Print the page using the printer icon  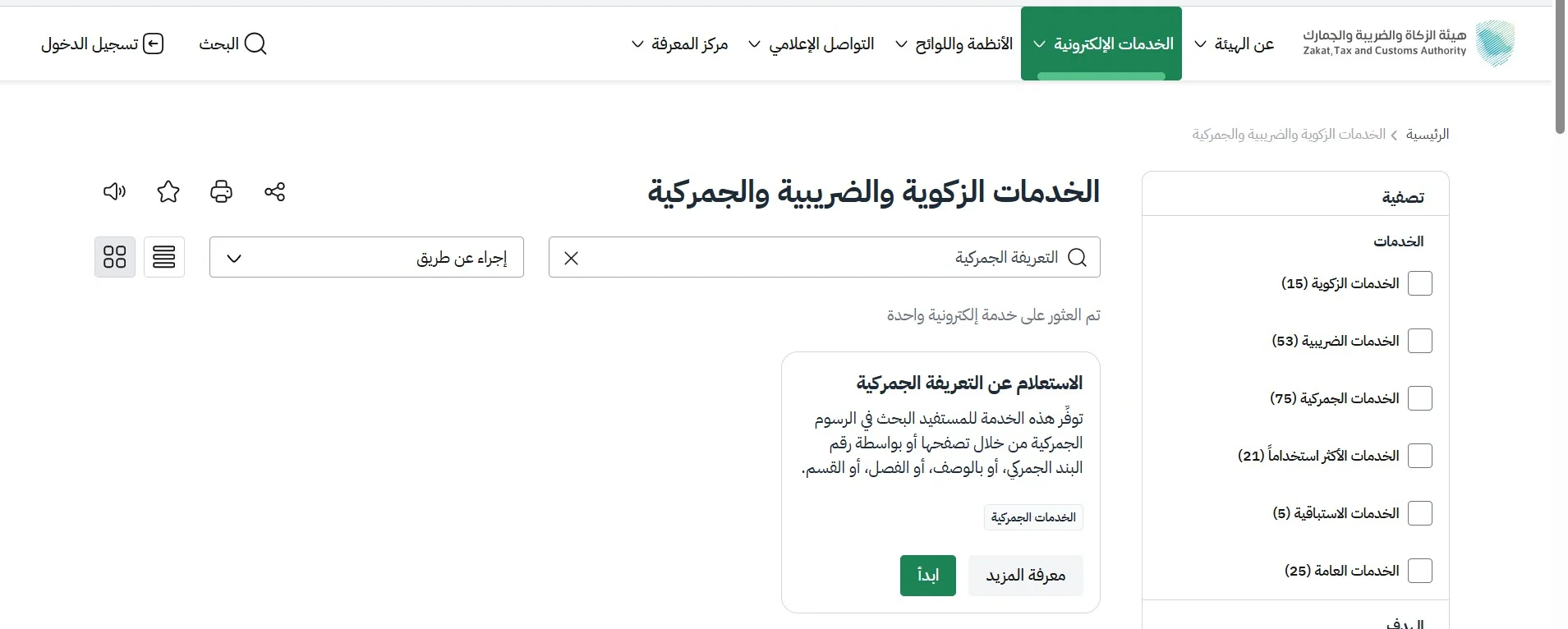(x=221, y=191)
